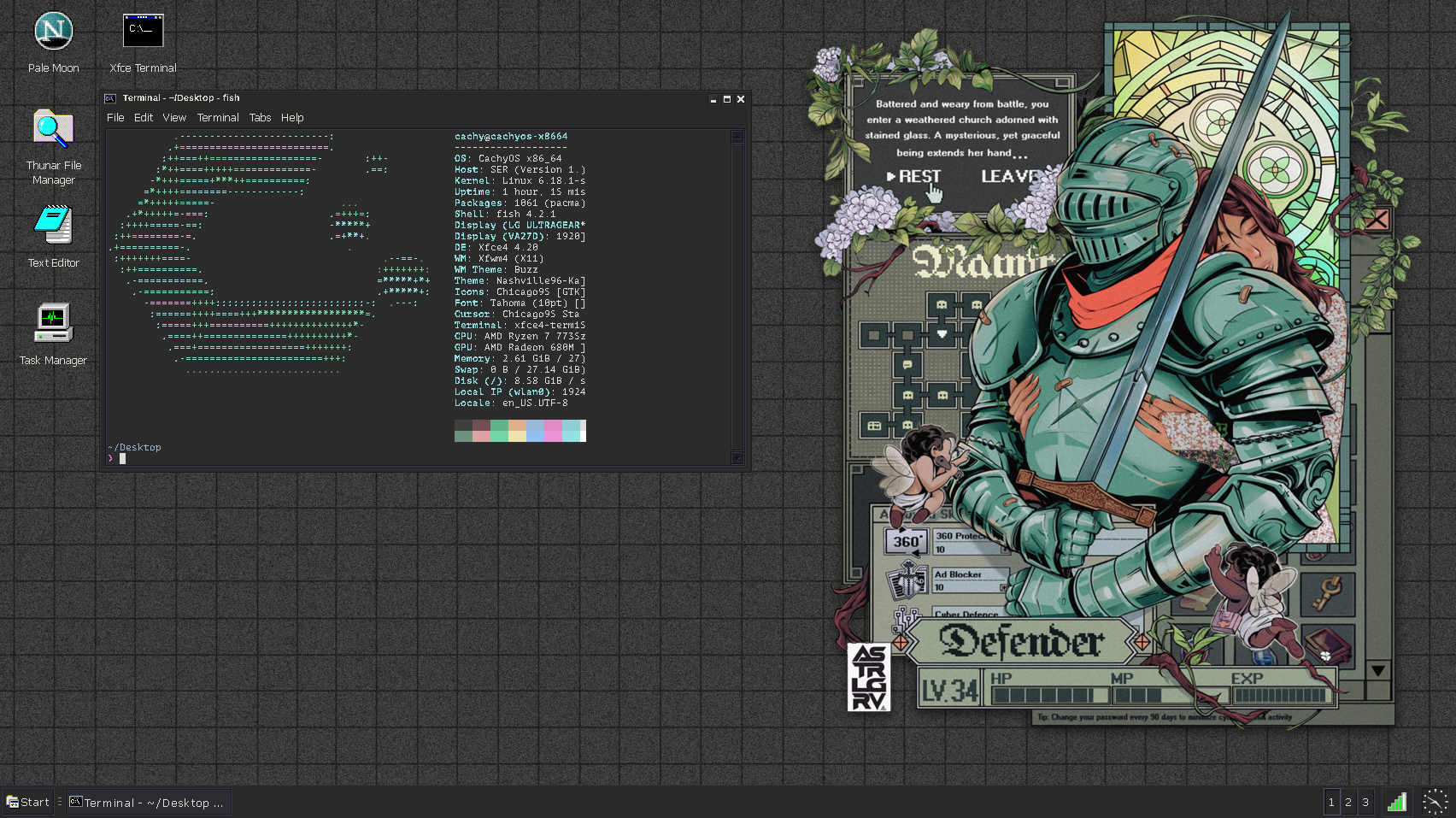Viewport: 1456px width, 818px height.
Task: Click the 'Local IP (wlan0)' line
Action: pos(520,392)
